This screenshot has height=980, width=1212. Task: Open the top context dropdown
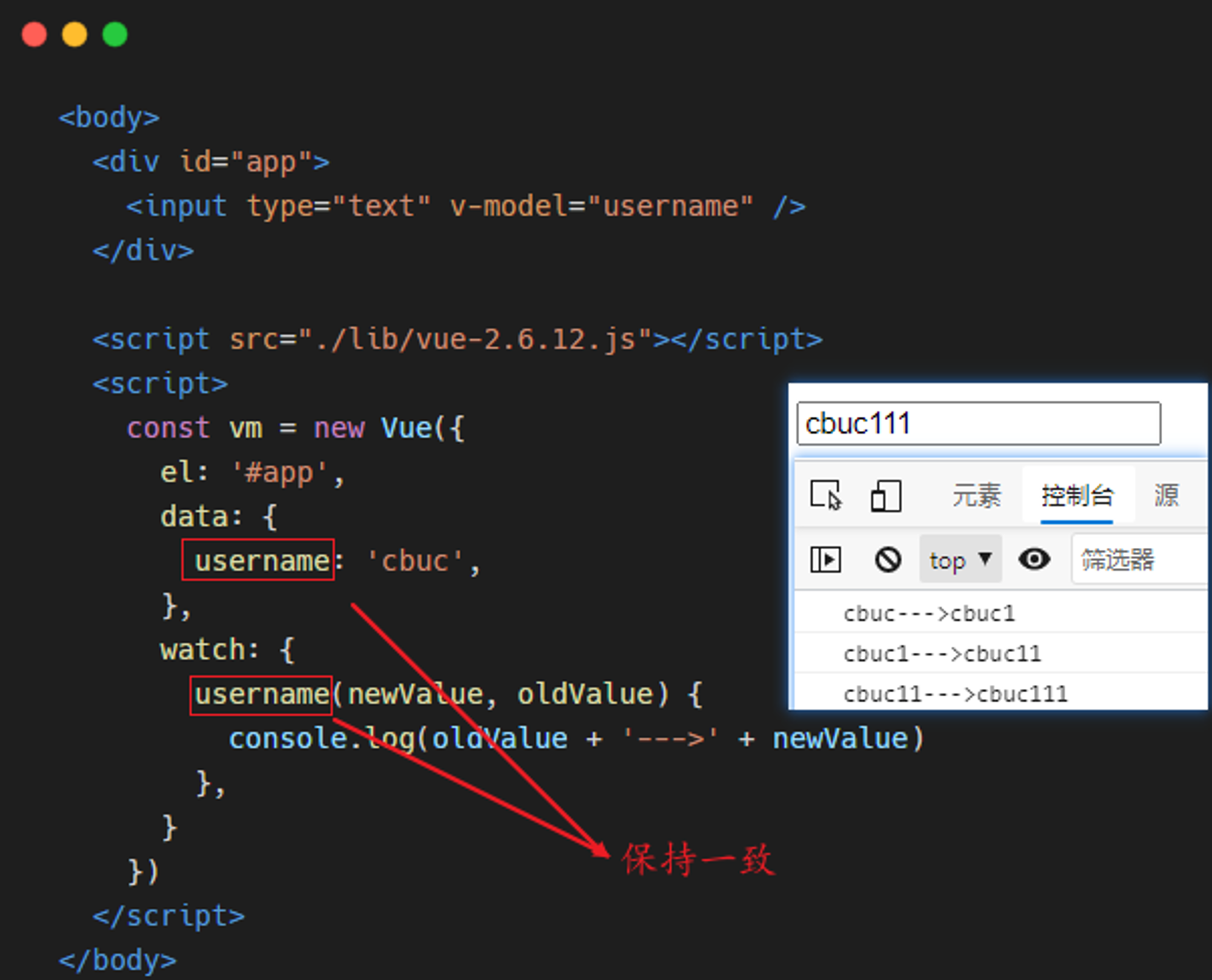pyautogui.click(x=961, y=559)
